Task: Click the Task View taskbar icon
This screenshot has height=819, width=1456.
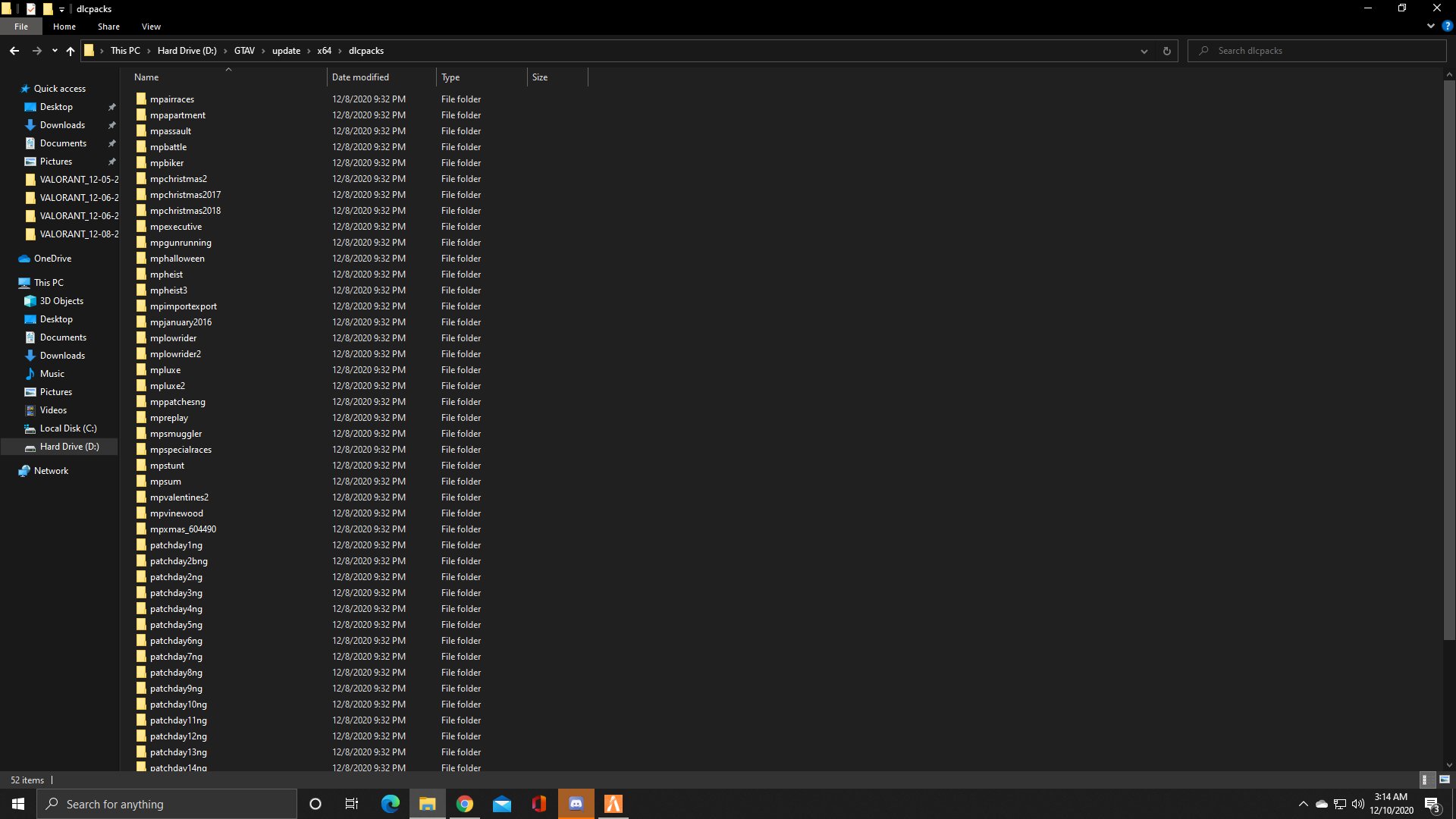Action: point(352,804)
